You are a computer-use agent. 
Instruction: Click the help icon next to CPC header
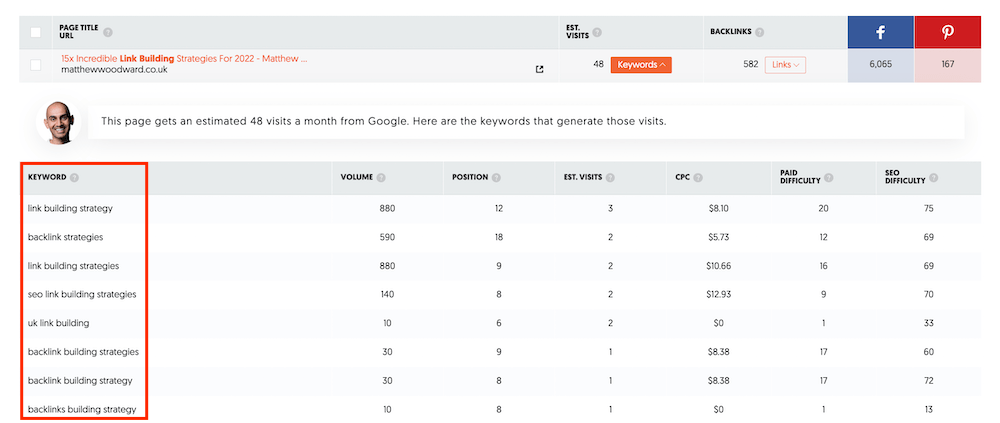[699, 178]
